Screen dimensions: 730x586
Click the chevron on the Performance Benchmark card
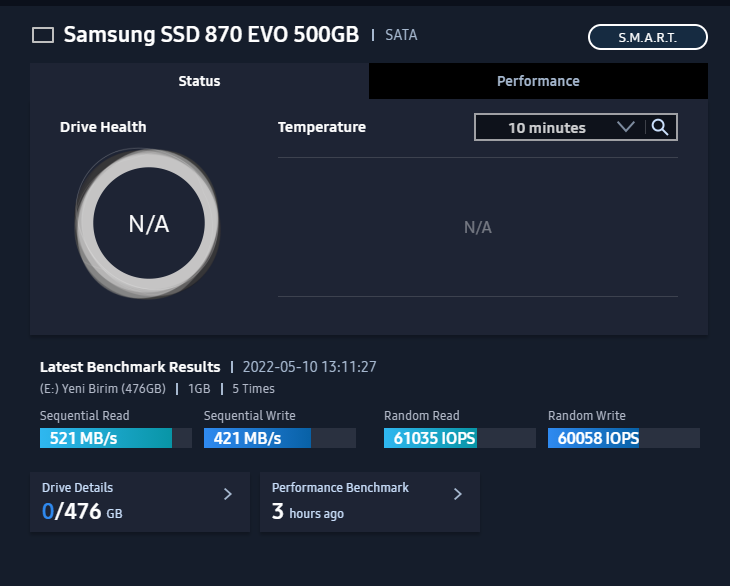pos(458,494)
